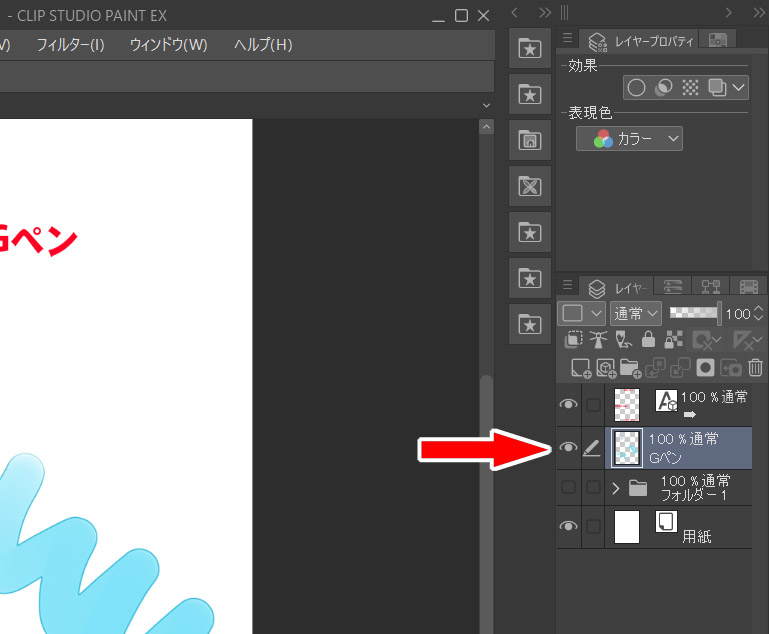Open the 通常 blending mode dropdown
The image size is (769, 634).
pyautogui.click(x=636, y=314)
